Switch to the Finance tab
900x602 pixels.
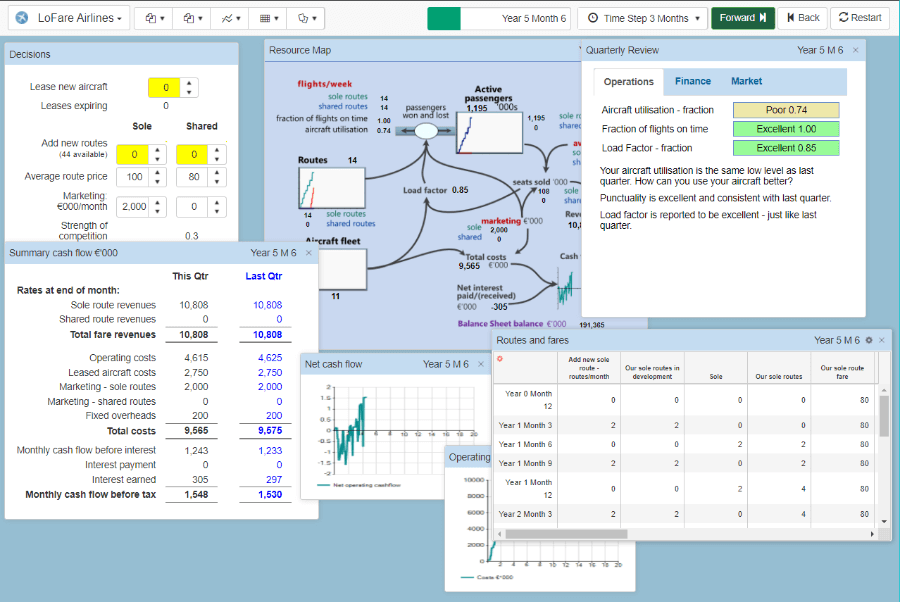[x=692, y=82]
